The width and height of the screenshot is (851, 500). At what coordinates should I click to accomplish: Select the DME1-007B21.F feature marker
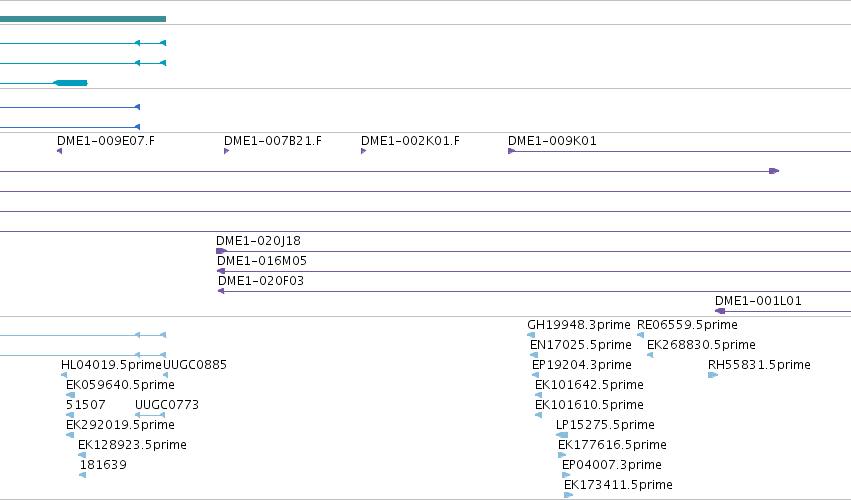tap(226, 151)
